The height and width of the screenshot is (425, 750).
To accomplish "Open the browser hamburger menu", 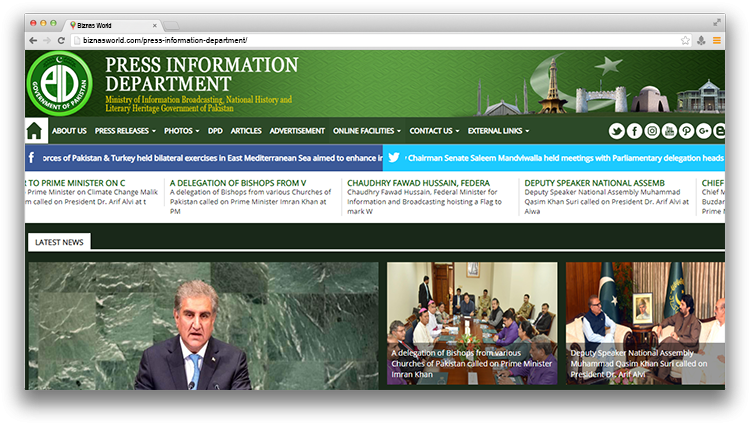I will point(717,40).
